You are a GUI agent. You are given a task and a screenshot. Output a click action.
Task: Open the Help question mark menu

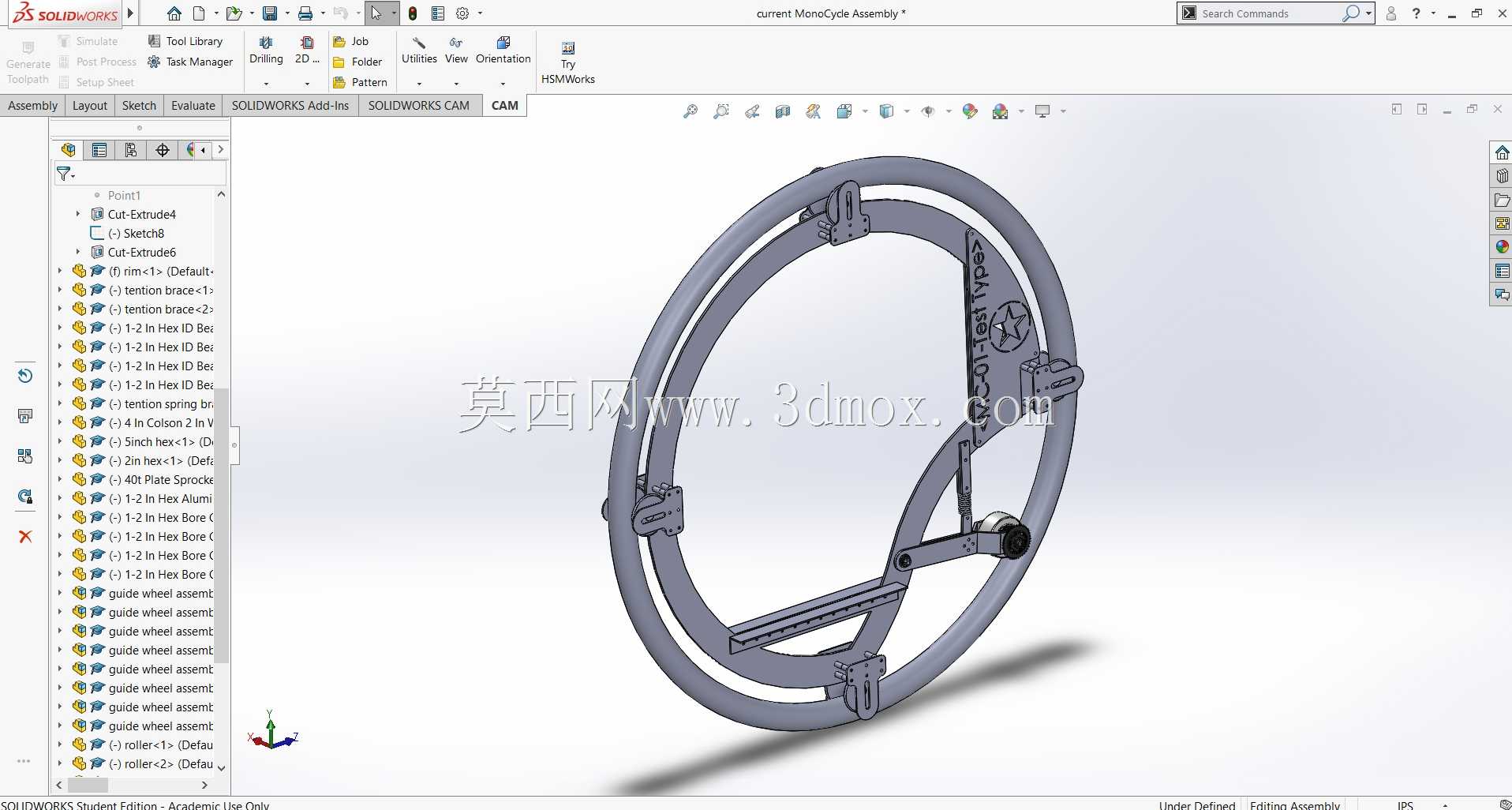[x=1417, y=13]
